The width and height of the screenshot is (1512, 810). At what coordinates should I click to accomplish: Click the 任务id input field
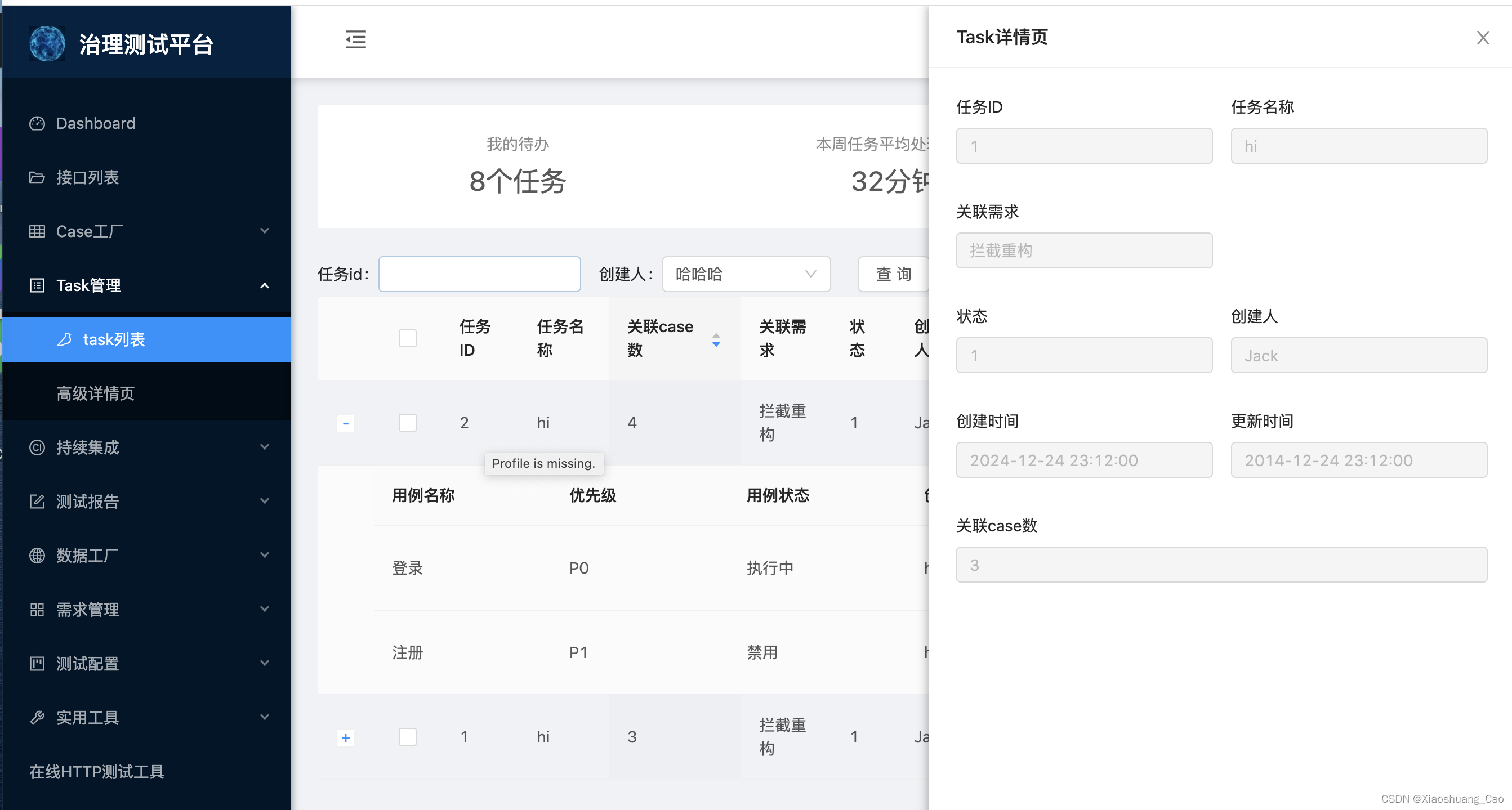[x=480, y=274]
